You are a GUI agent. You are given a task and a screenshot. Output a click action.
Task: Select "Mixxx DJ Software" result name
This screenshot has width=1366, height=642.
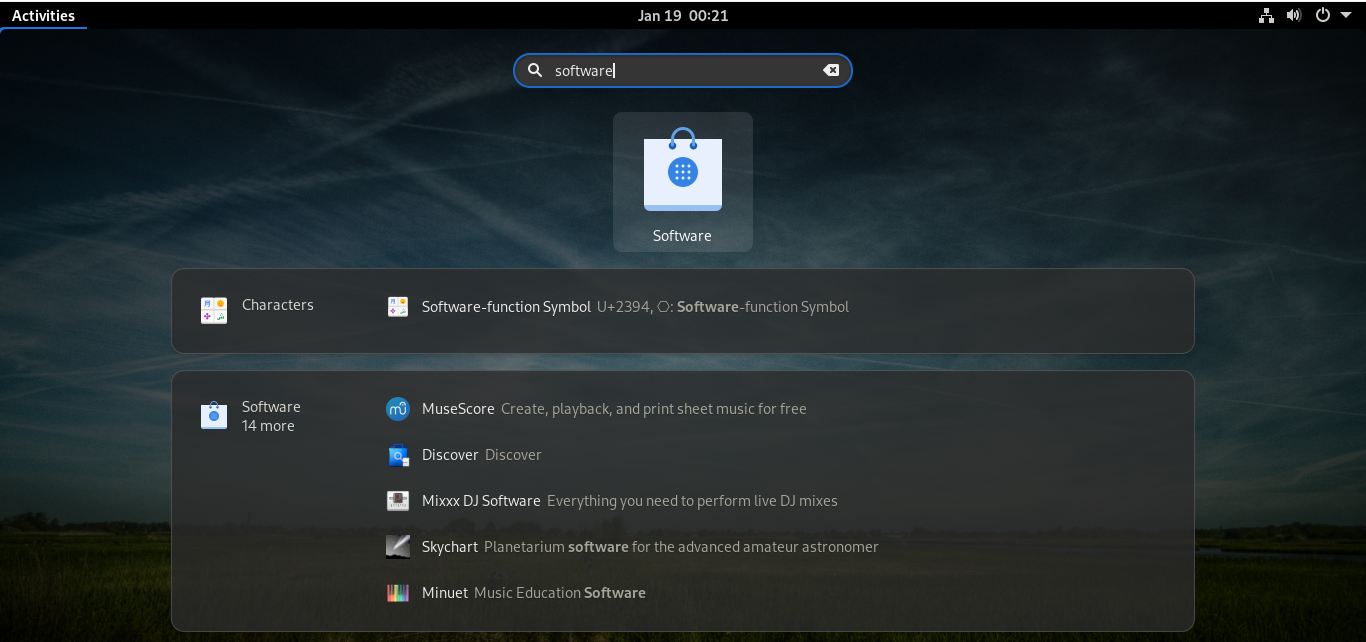481,501
